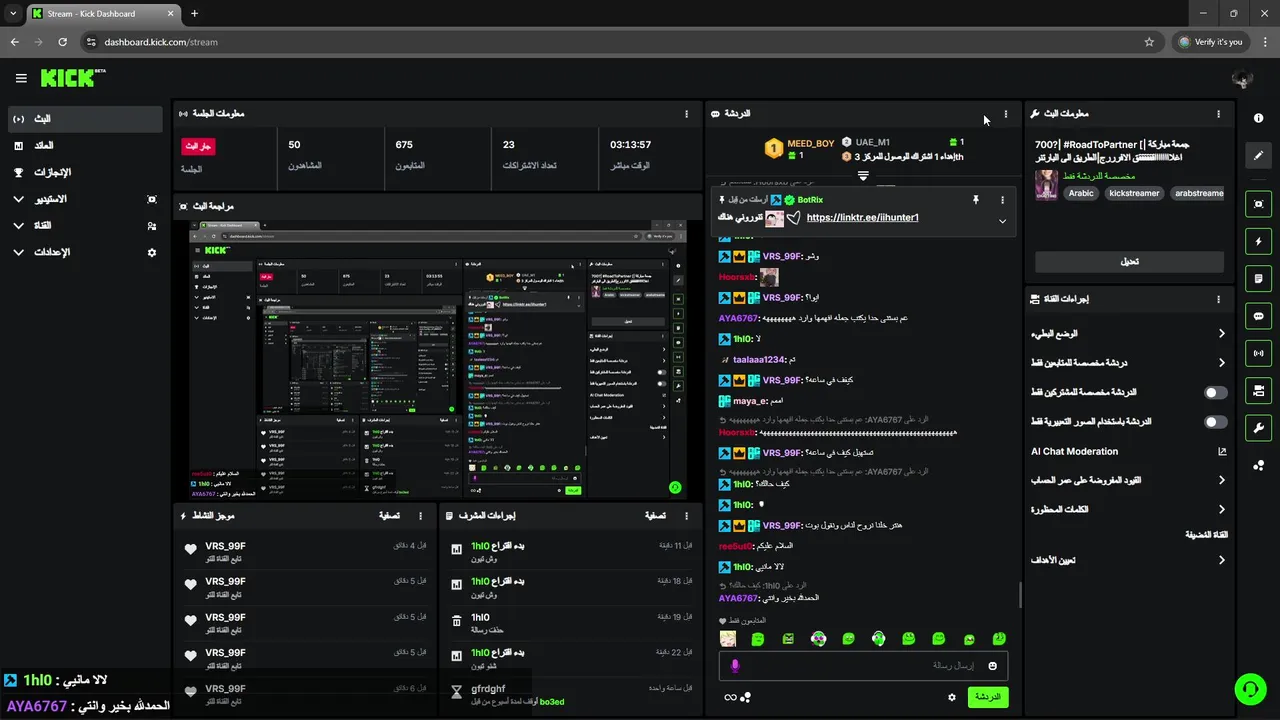
Task: Click the stream preview thumbnail
Action: click(x=438, y=360)
